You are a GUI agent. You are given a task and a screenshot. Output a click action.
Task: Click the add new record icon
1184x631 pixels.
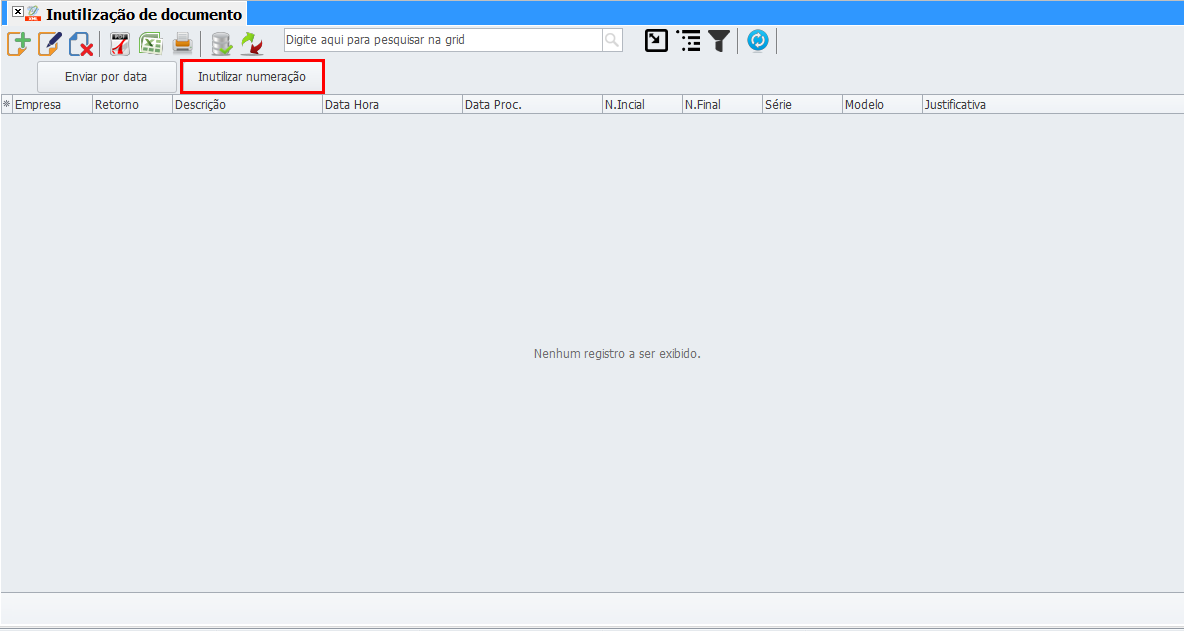(x=19, y=43)
